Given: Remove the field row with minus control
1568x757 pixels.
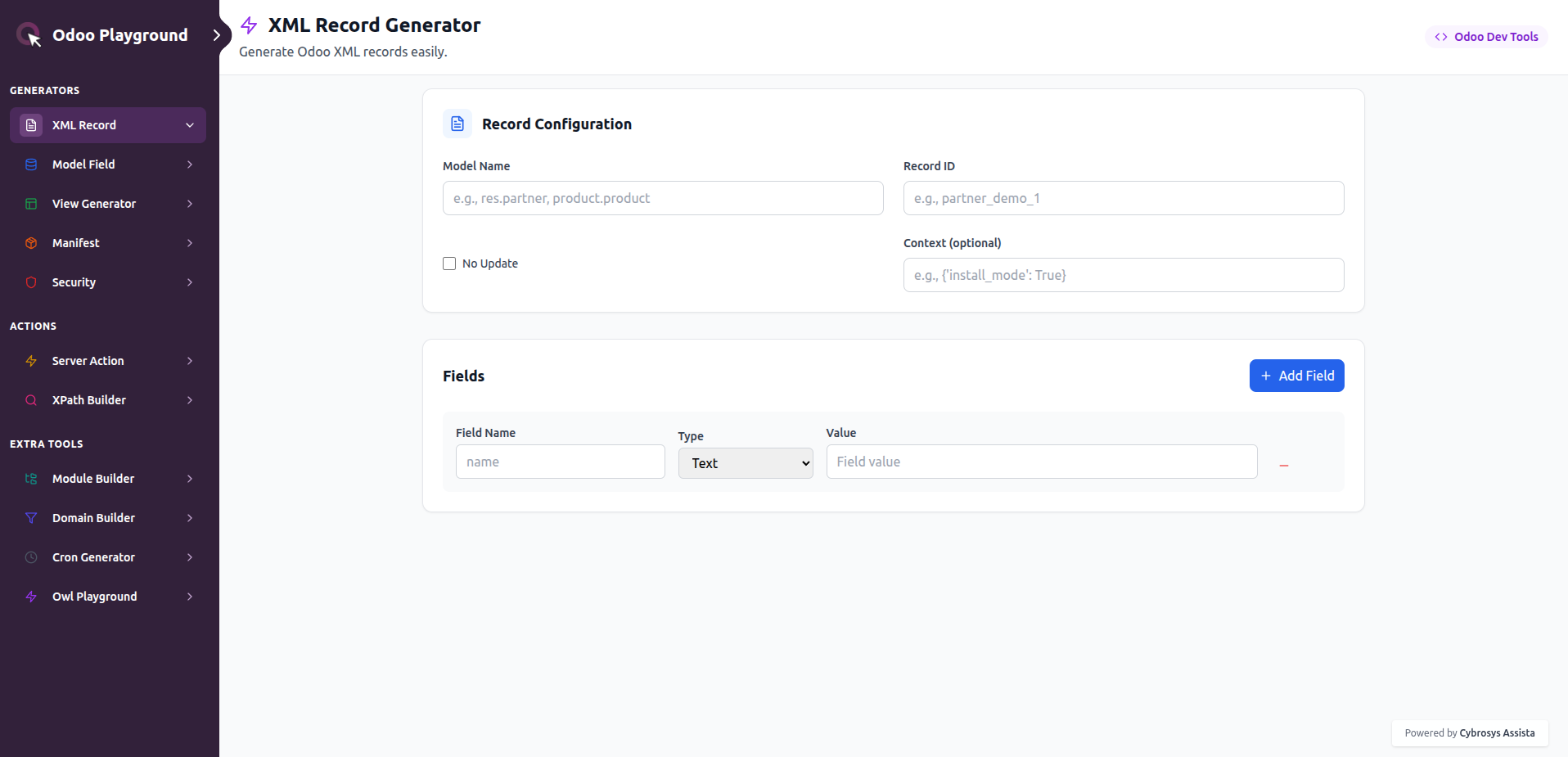Looking at the screenshot, I should click(1283, 462).
